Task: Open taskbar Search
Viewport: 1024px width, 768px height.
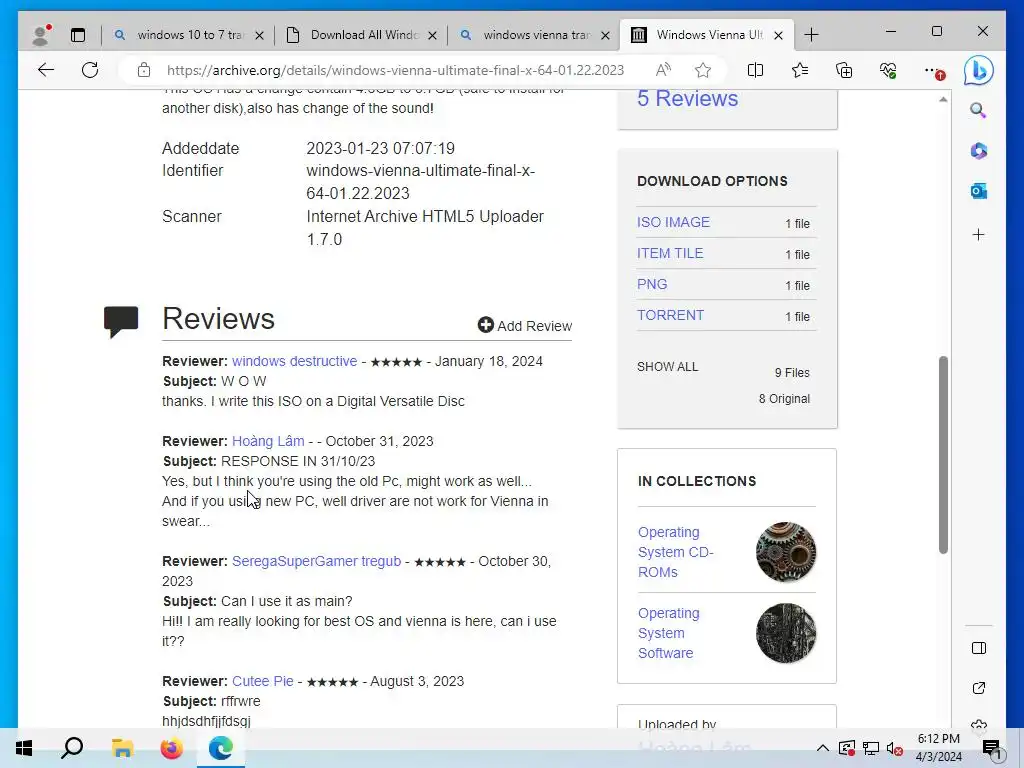Action: click(72, 748)
